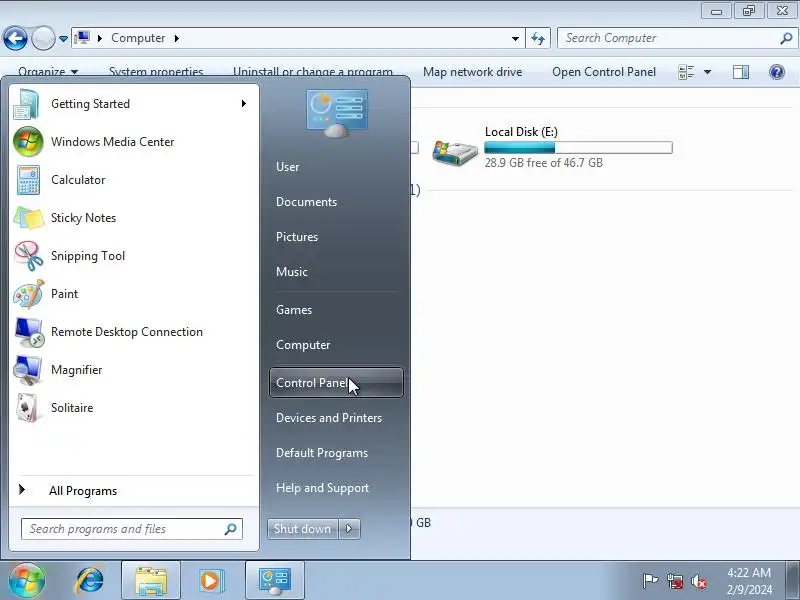Open Getting Started from Start menu
The image size is (800, 600).
[x=134, y=104]
